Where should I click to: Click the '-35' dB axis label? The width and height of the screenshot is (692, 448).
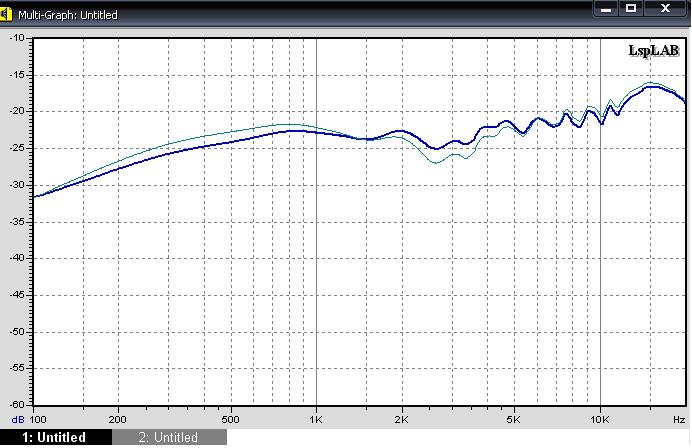pyautogui.click(x=18, y=222)
